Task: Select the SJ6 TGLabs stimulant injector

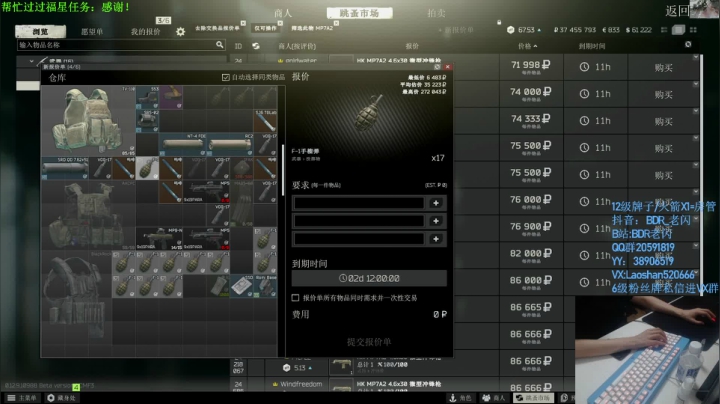Action: pos(265,121)
